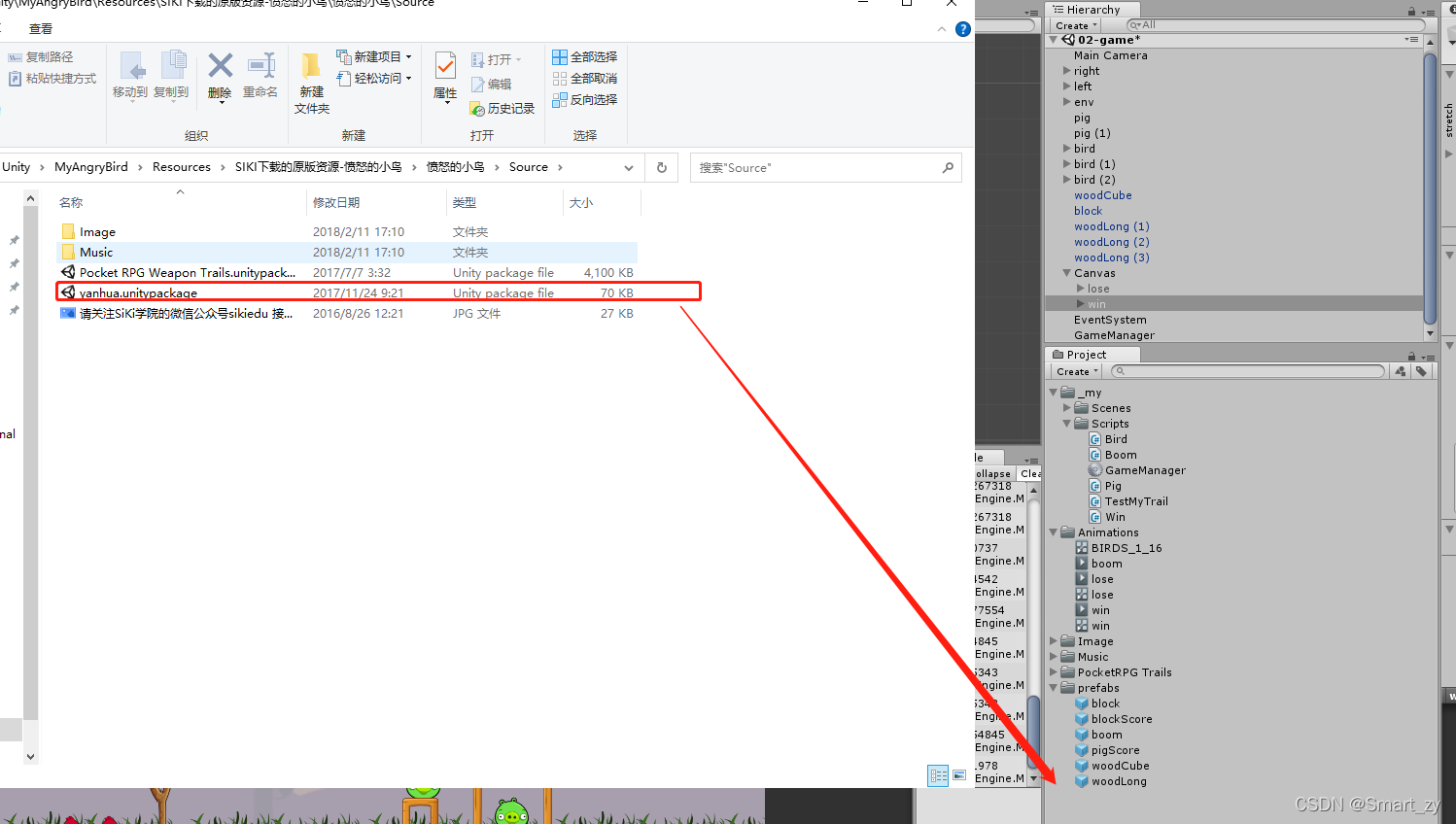1456x824 pixels.
Task: Collapse the Explorer ribbon chevron
Action: pyautogui.click(x=942, y=29)
